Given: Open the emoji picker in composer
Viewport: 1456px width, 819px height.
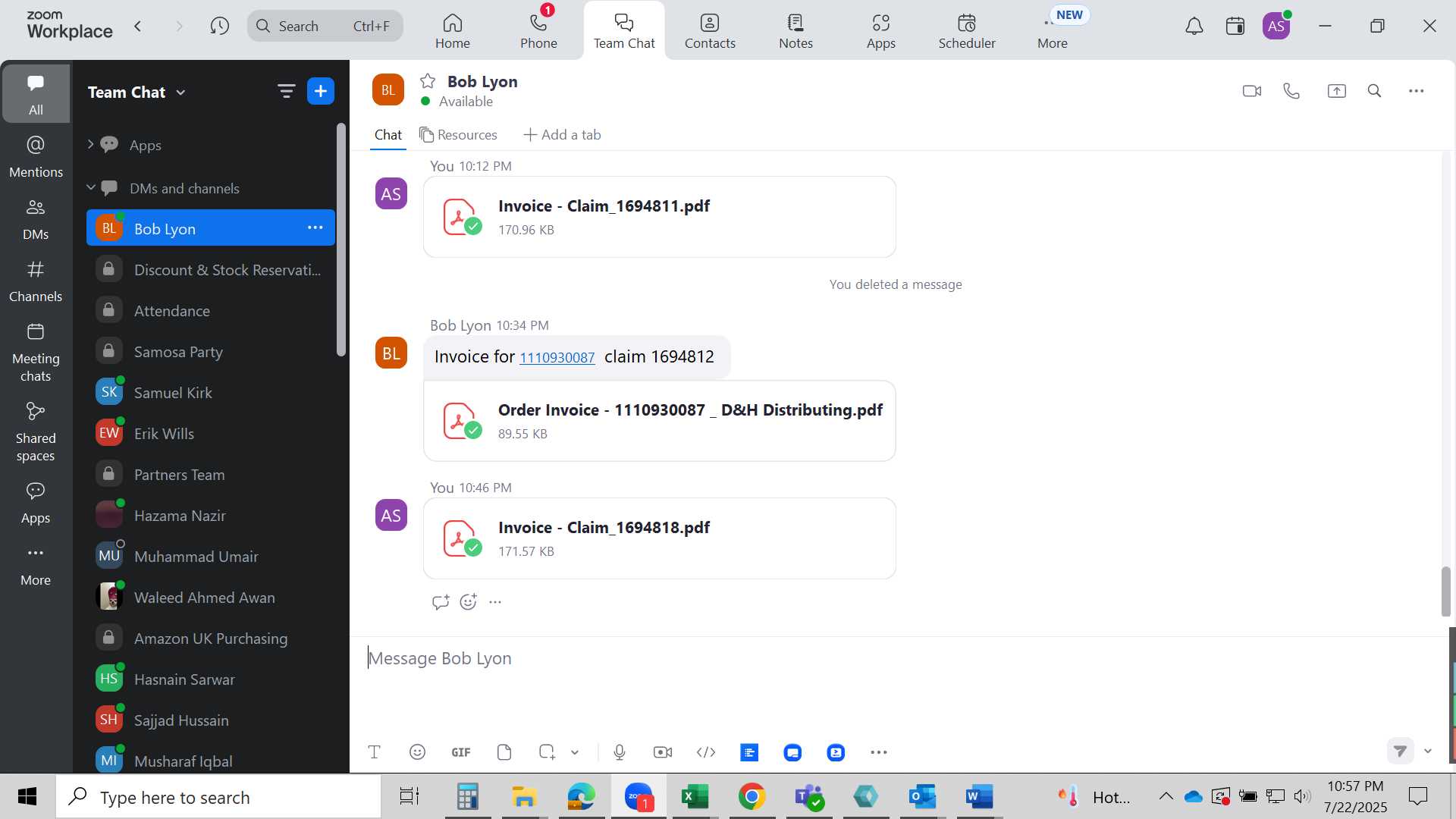Looking at the screenshot, I should click(417, 752).
